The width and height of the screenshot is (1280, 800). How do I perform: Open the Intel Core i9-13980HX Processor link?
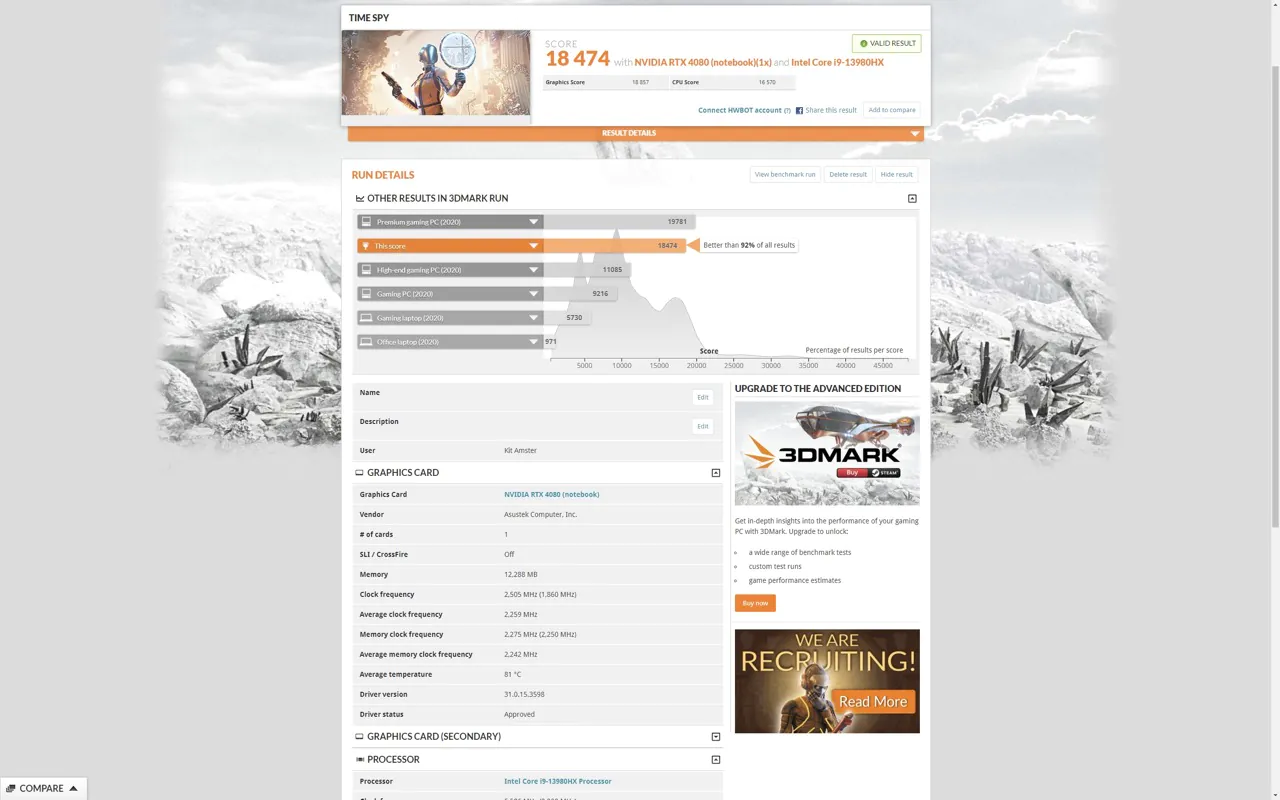pyautogui.click(x=558, y=781)
